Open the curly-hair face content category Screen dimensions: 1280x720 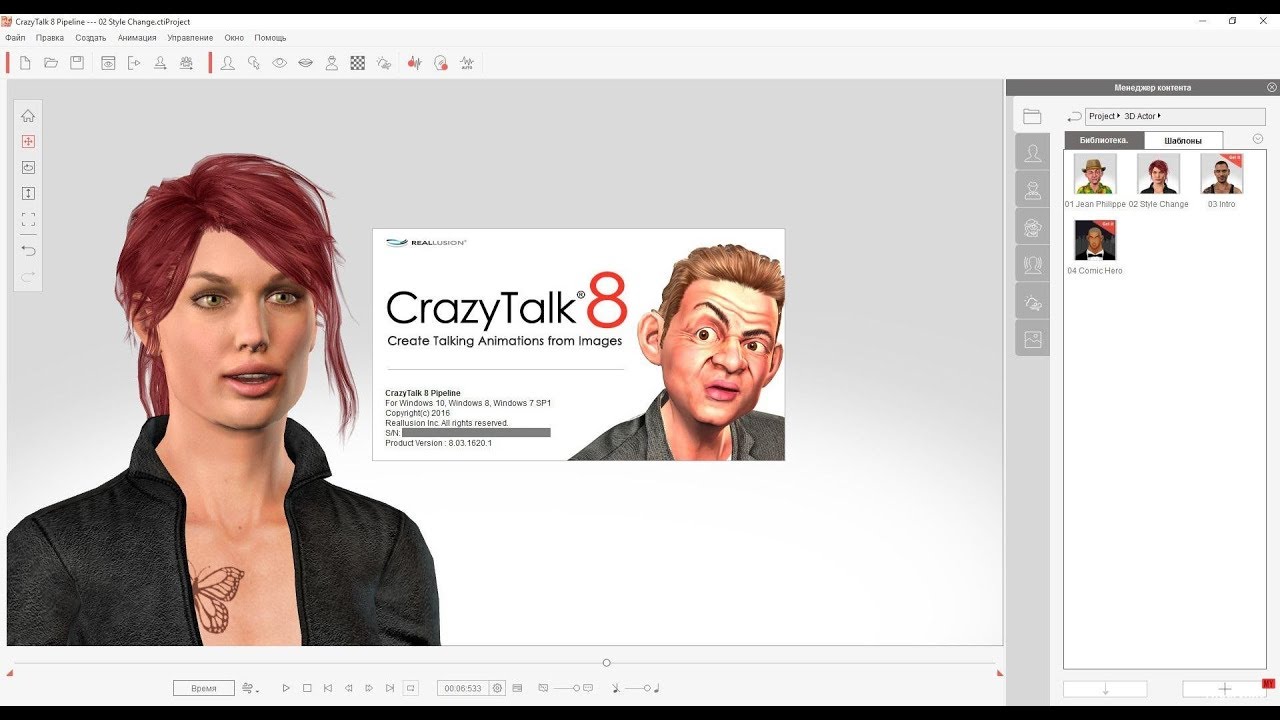(1032, 227)
